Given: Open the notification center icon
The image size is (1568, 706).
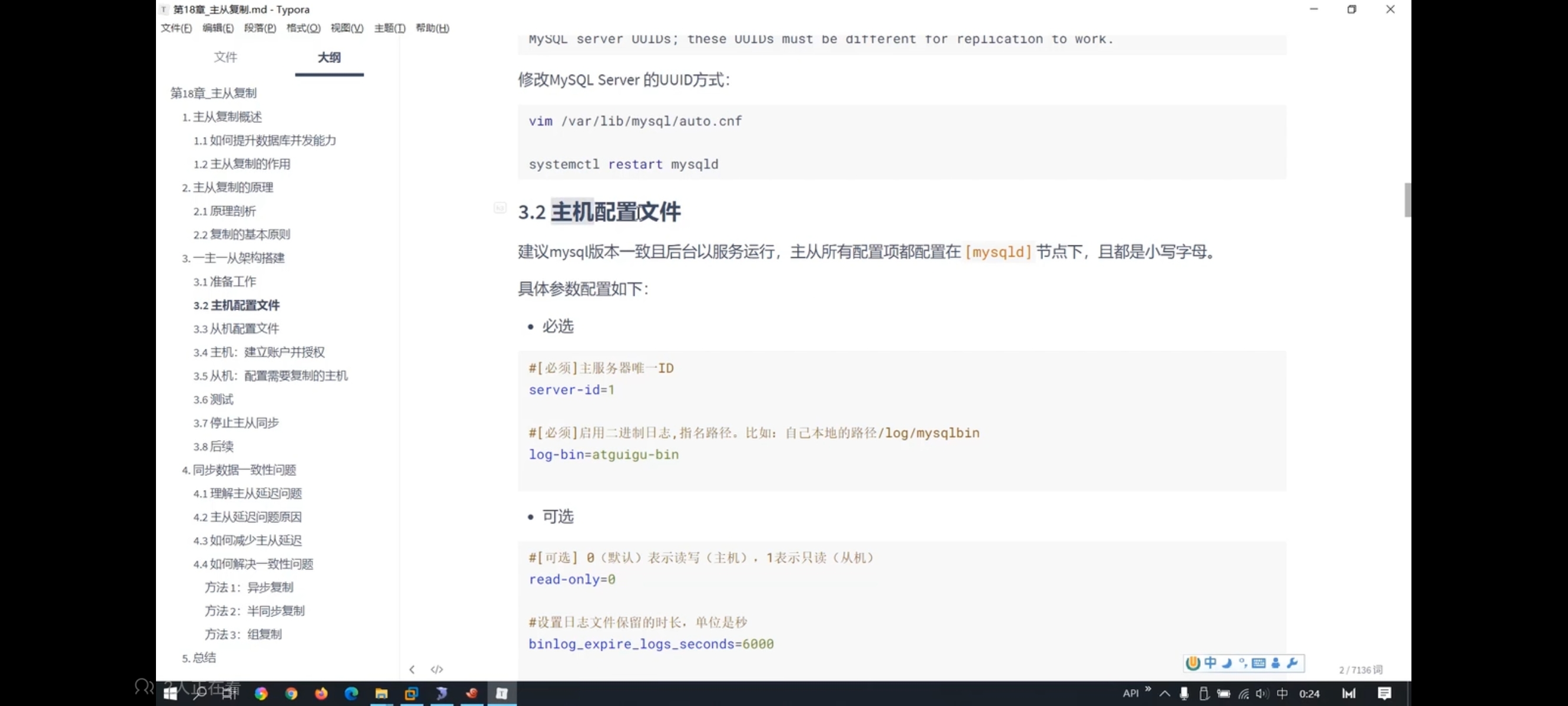Looking at the screenshot, I should [x=1384, y=693].
